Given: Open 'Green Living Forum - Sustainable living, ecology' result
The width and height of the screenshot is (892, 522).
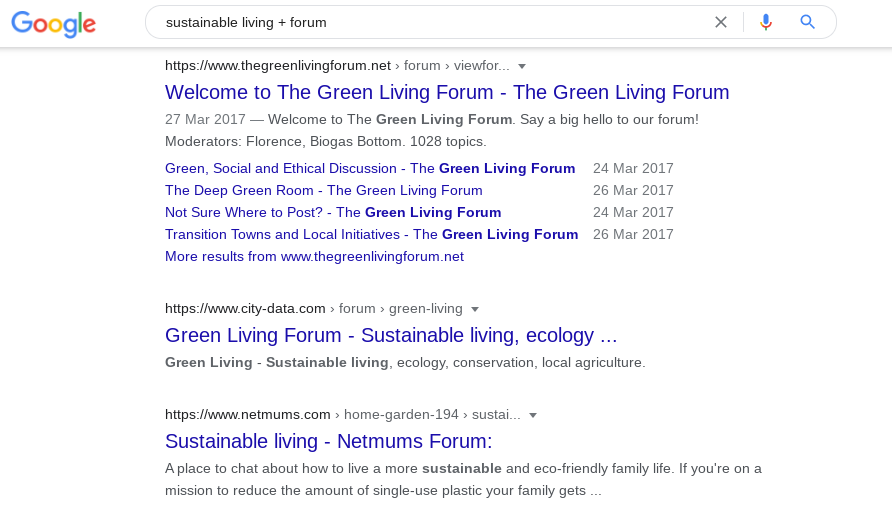Looking at the screenshot, I should coord(391,335).
